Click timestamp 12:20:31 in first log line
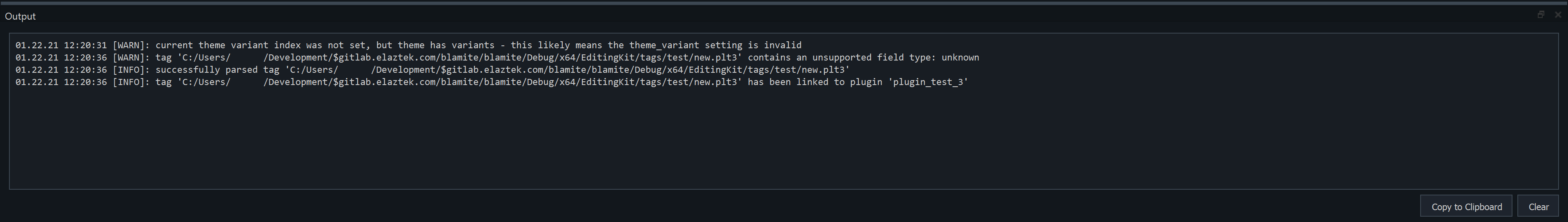The image size is (1568, 222). click(x=85, y=45)
